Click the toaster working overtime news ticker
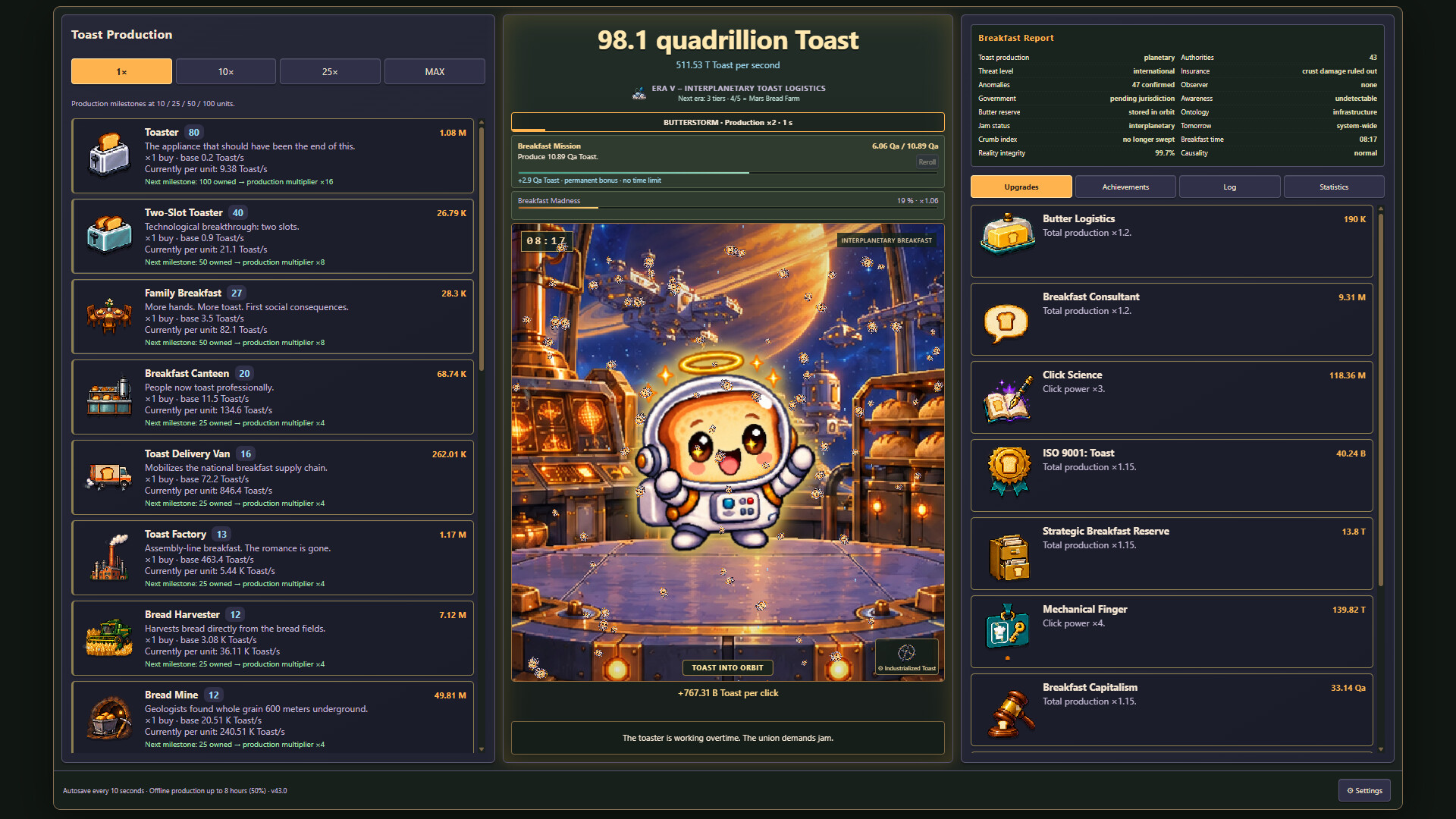 point(728,738)
